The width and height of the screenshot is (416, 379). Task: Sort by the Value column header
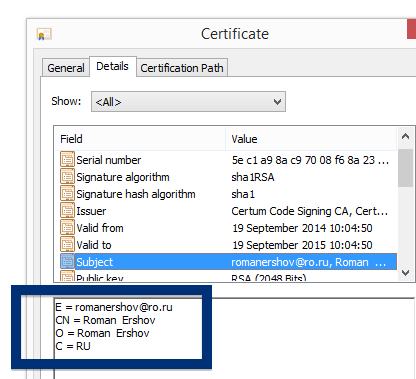point(311,139)
